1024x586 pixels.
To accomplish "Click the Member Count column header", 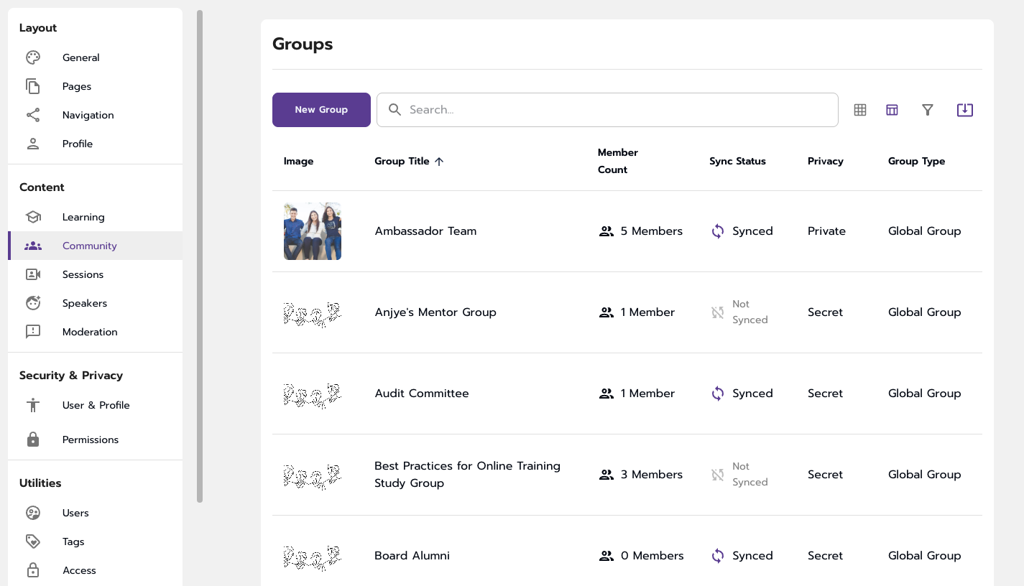I will (x=617, y=161).
